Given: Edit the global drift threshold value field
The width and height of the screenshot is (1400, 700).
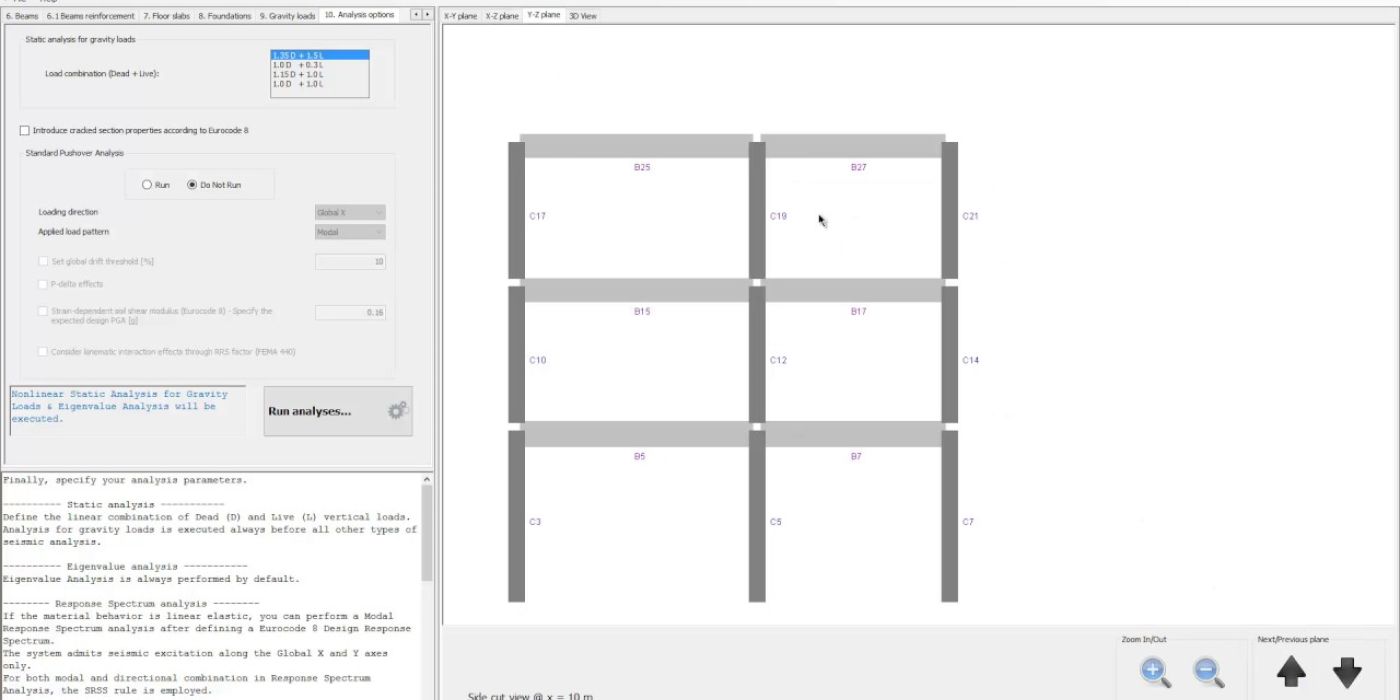Looking at the screenshot, I should [350, 261].
